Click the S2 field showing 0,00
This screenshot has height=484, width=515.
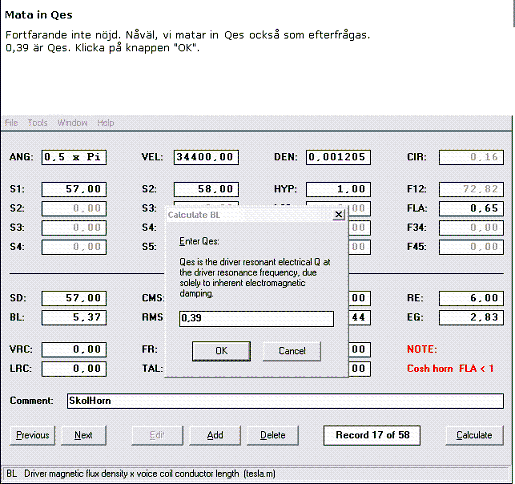74,209
